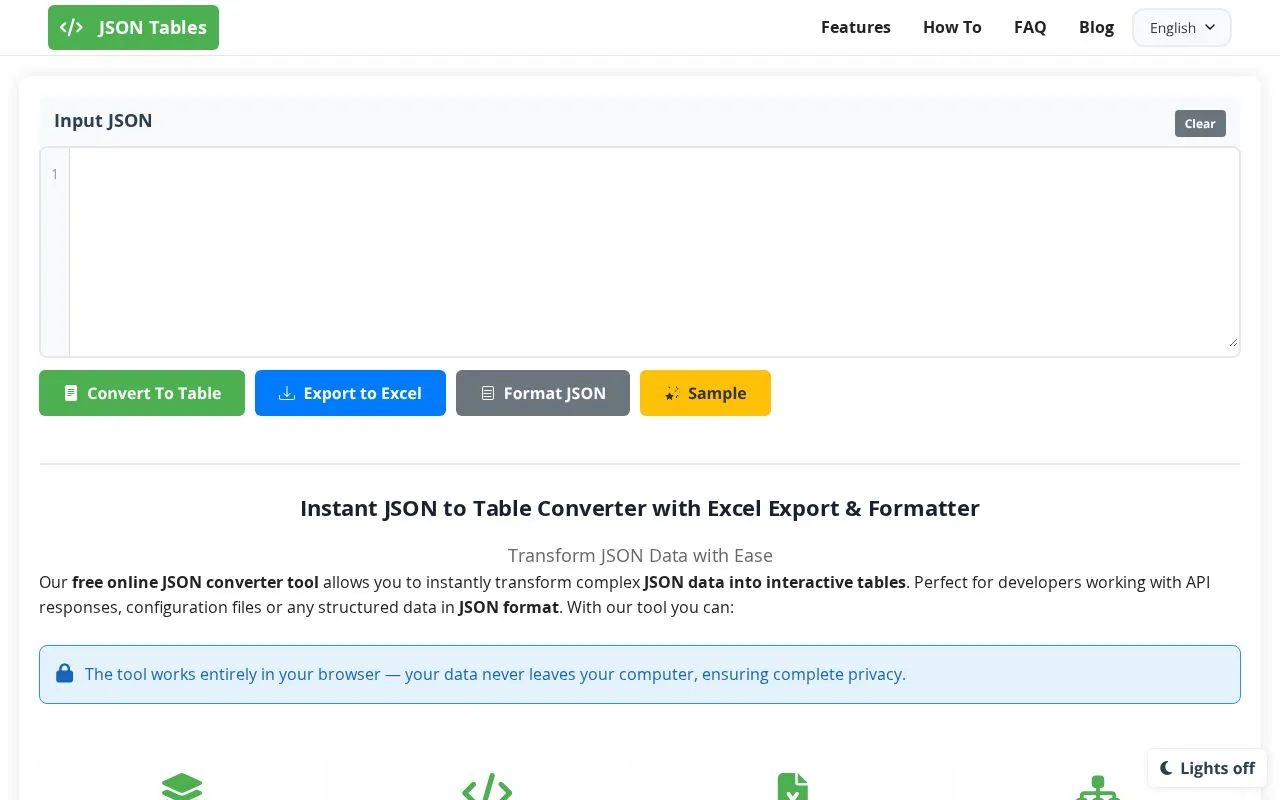Toggle Lights off dark mode
Screen dimensions: 1280x800
point(1207,768)
